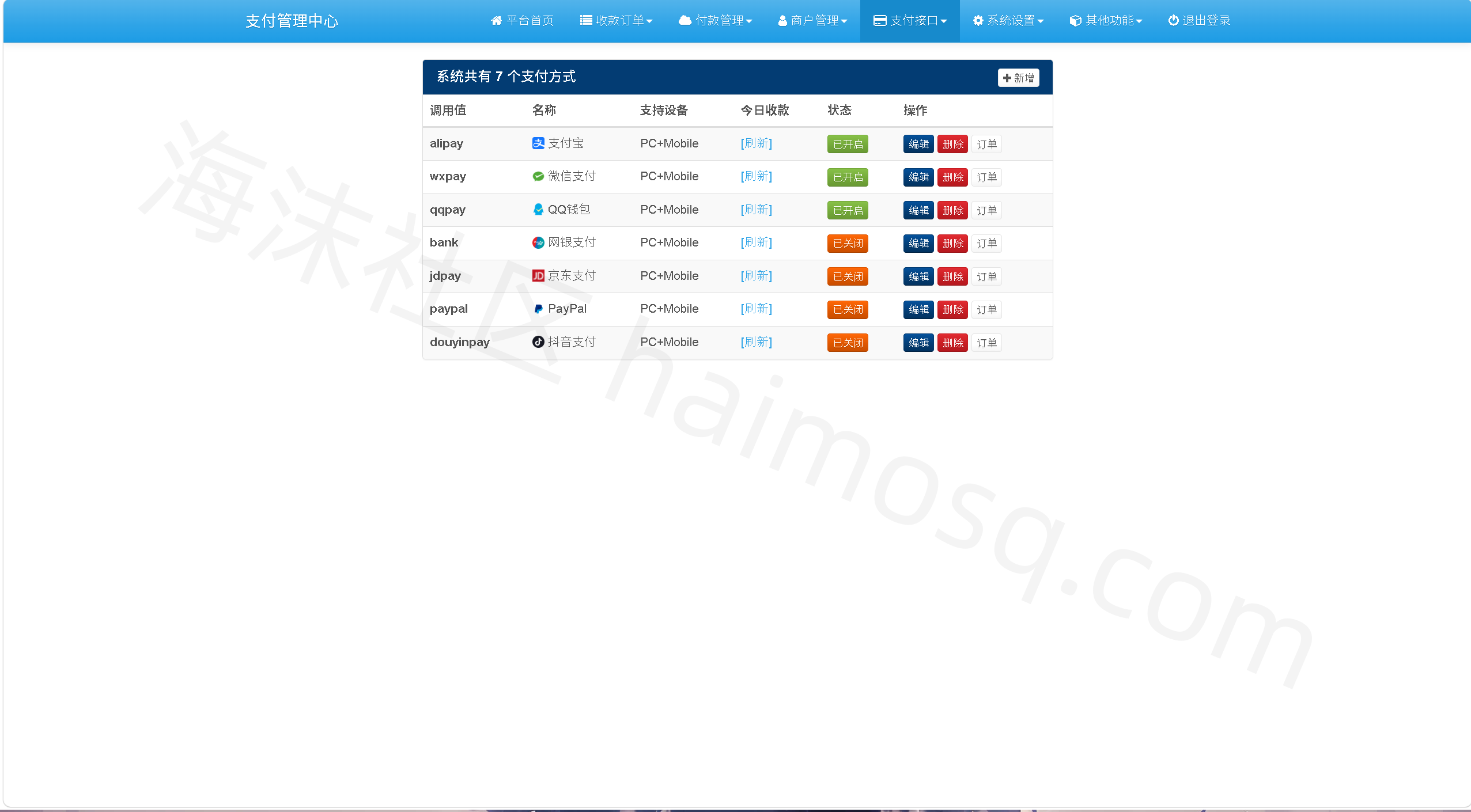Toggle douyinpay status 已关闭
This screenshot has height=812, width=1471.
(848, 343)
